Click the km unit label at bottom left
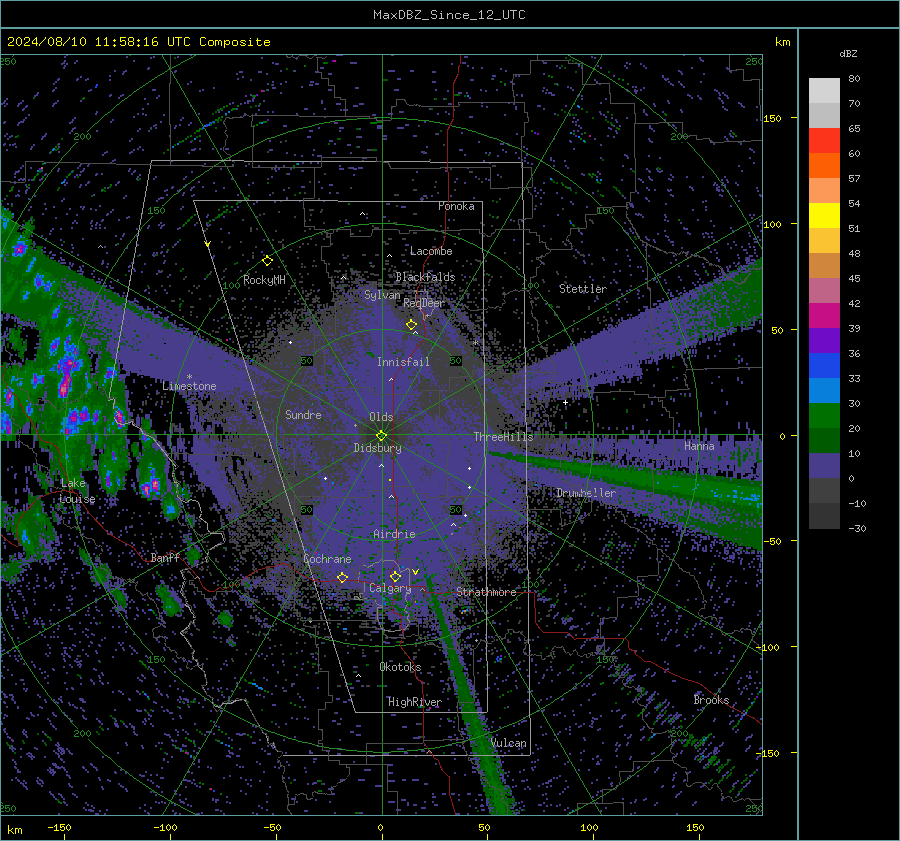 14,830
